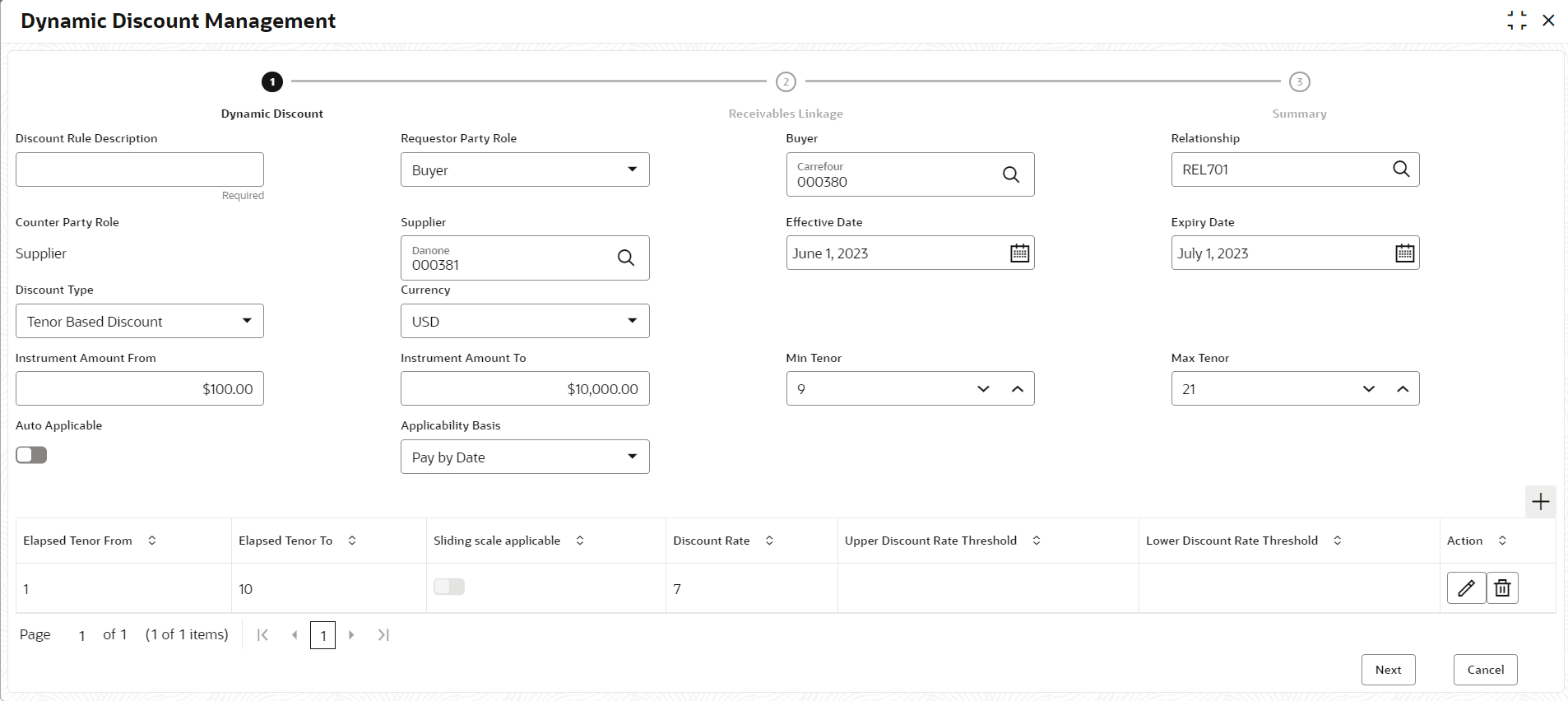Sort by the Discount Rate column

tap(769, 541)
